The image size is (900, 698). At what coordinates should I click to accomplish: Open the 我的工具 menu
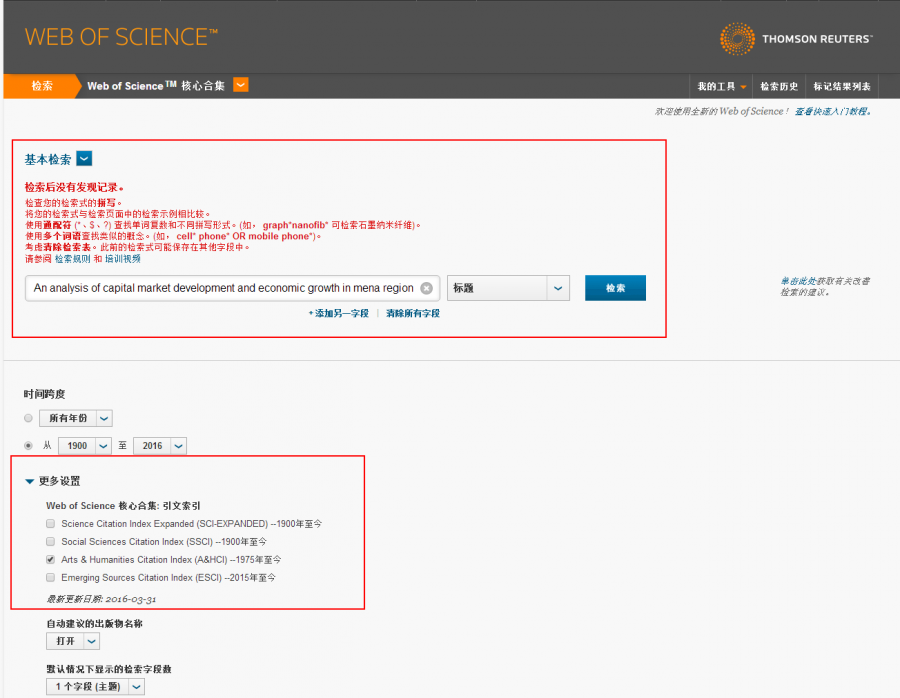[x=721, y=86]
